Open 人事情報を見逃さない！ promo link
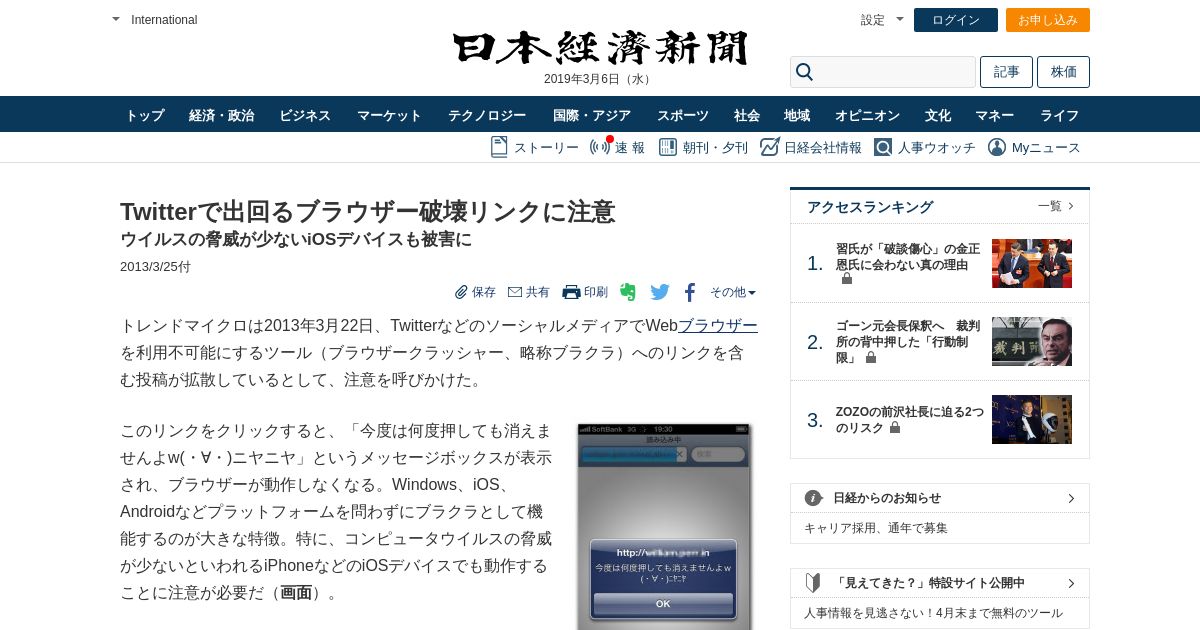The image size is (1200, 630). click(933, 613)
